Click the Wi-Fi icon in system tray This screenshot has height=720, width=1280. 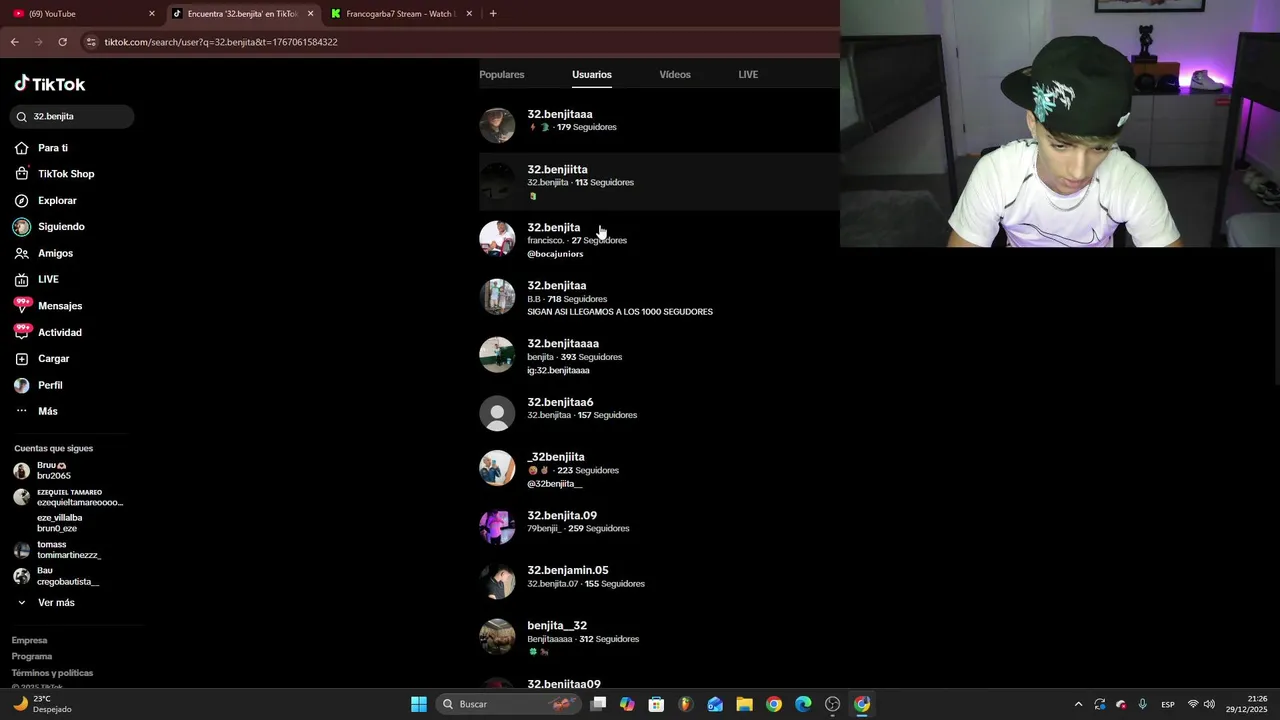coord(1192,704)
